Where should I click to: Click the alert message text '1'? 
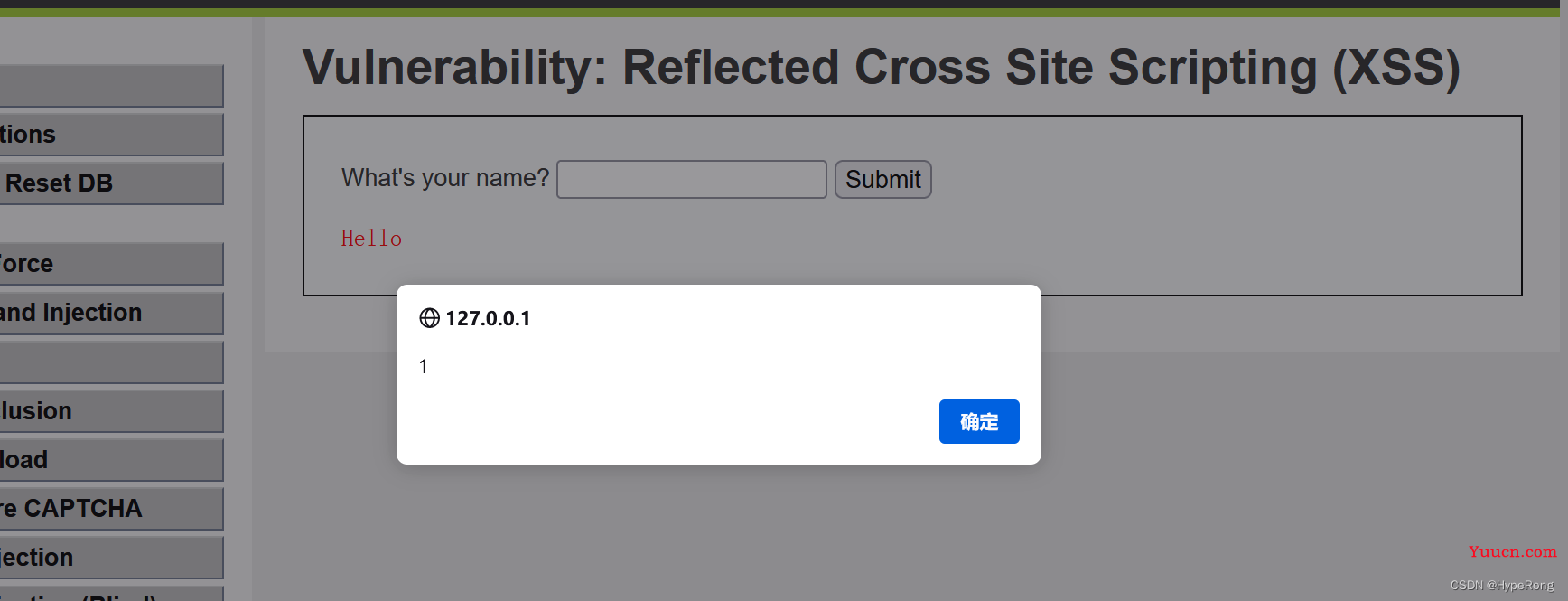click(x=424, y=367)
